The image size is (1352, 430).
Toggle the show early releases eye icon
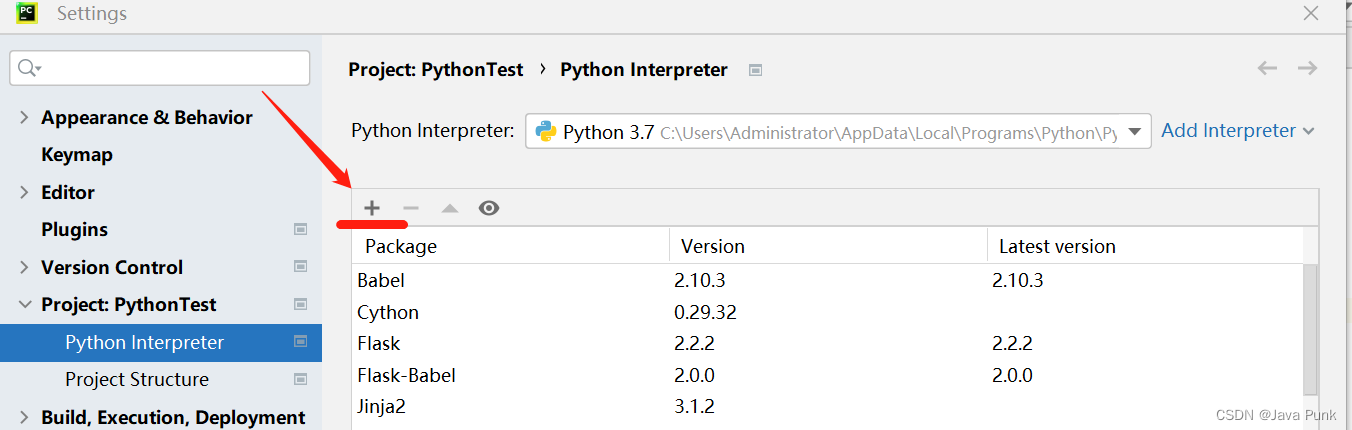click(489, 208)
